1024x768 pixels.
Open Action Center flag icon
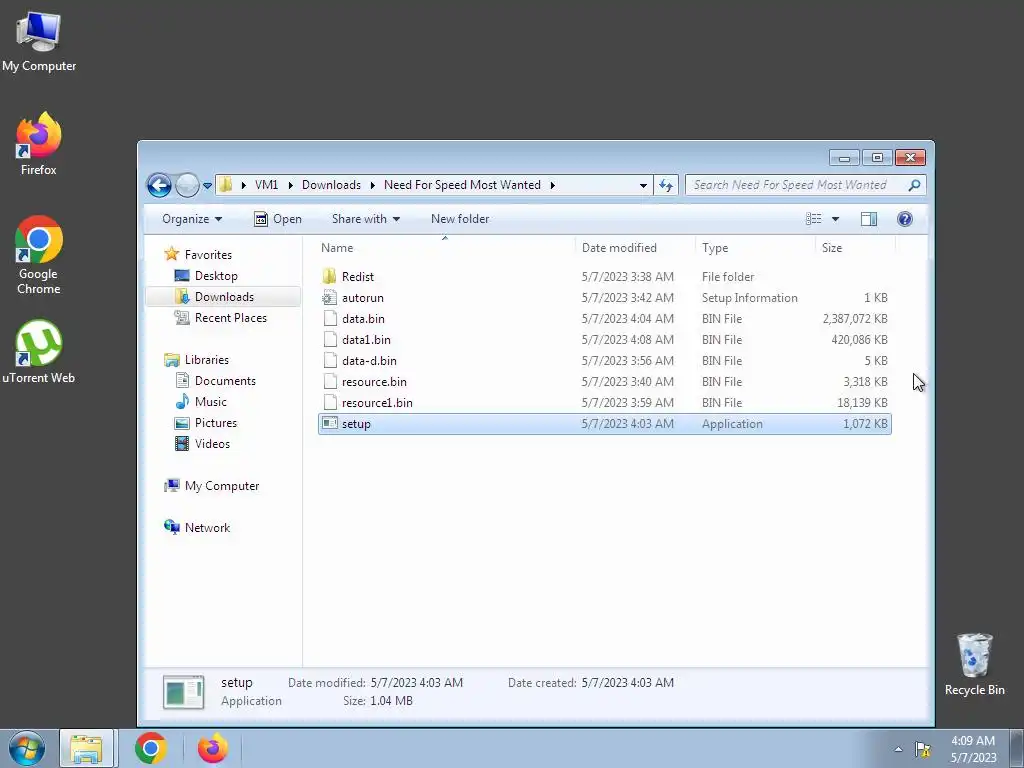[x=923, y=749]
